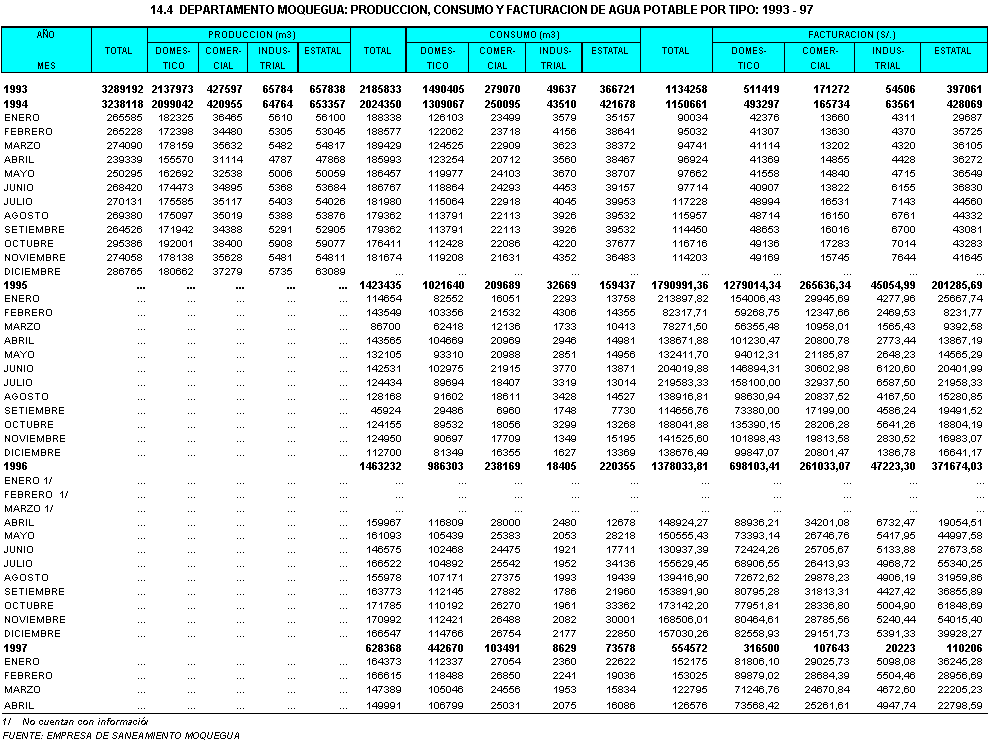The width and height of the screenshot is (989, 743).
Task: Select the 1995 year row label
Action: 16,285
